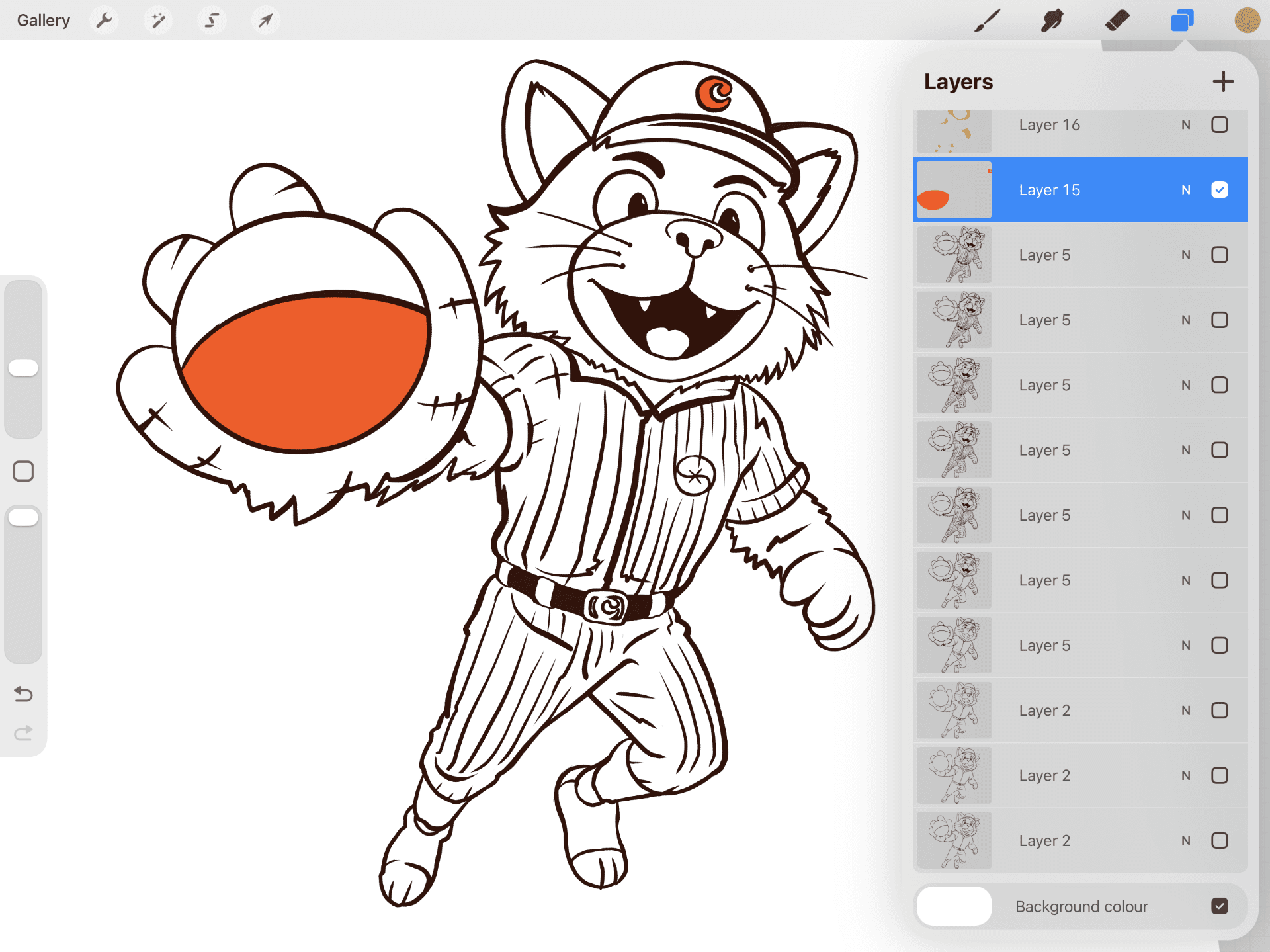Tap the undo arrow
Screen dimensions: 1270x952
coord(23,694)
